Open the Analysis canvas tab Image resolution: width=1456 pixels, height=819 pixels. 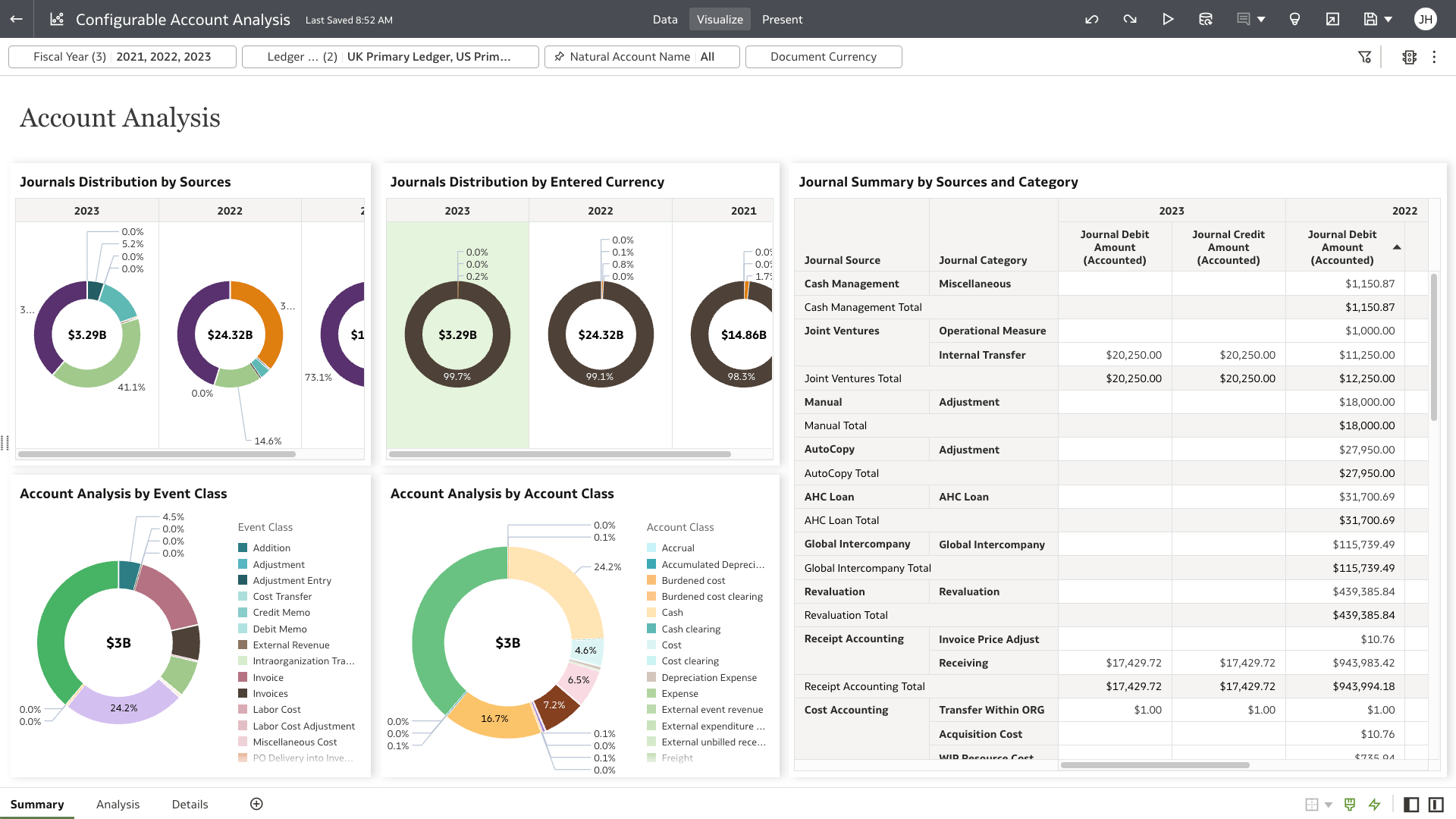click(x=118, y=804)
